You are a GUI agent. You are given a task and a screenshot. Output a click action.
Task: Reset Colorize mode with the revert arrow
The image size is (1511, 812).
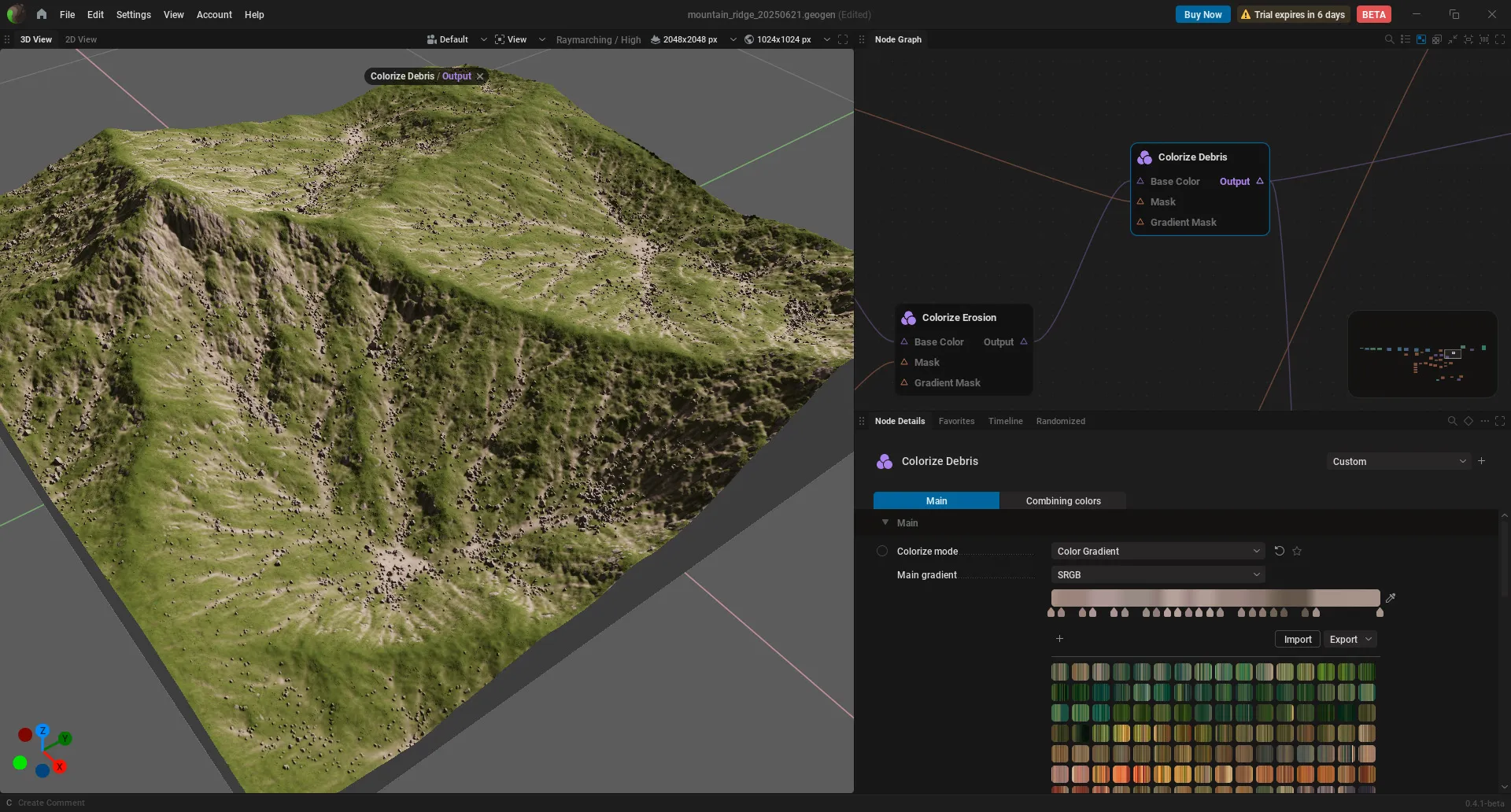(1279, 551)
